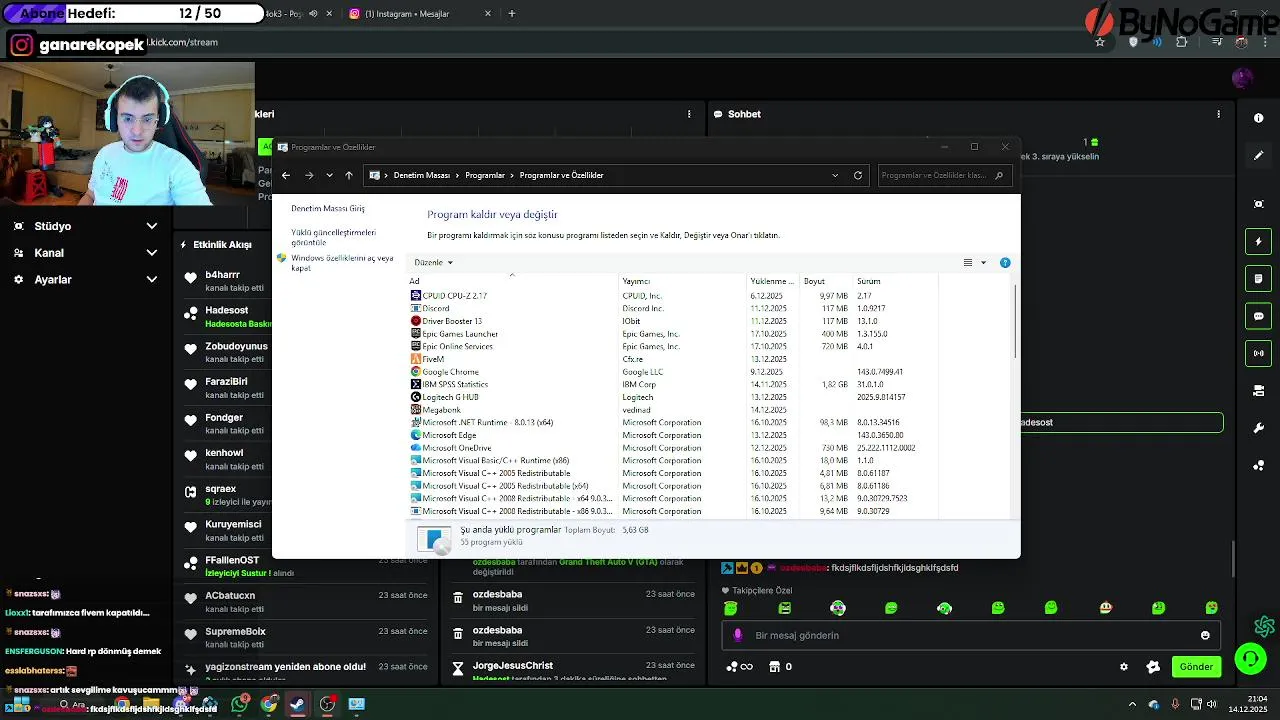
Task: Open Sohbet panel three-dot menu
Action: pyautogui.click(x=1218, y=114)
